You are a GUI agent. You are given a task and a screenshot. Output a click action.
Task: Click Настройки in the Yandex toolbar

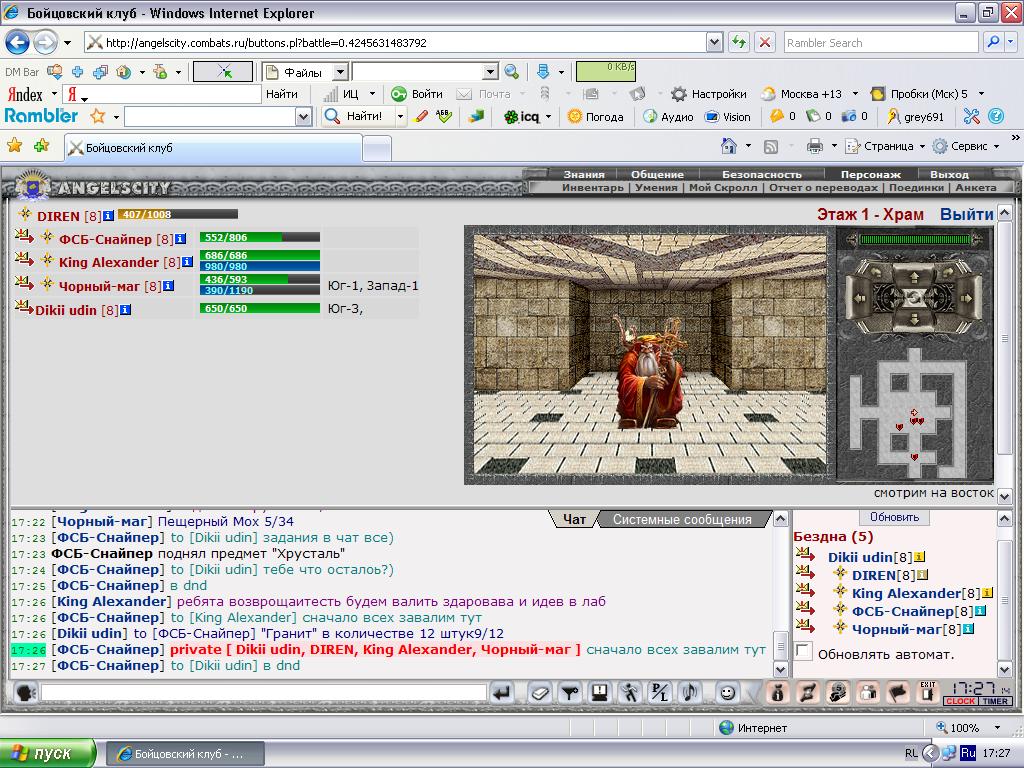709,94
